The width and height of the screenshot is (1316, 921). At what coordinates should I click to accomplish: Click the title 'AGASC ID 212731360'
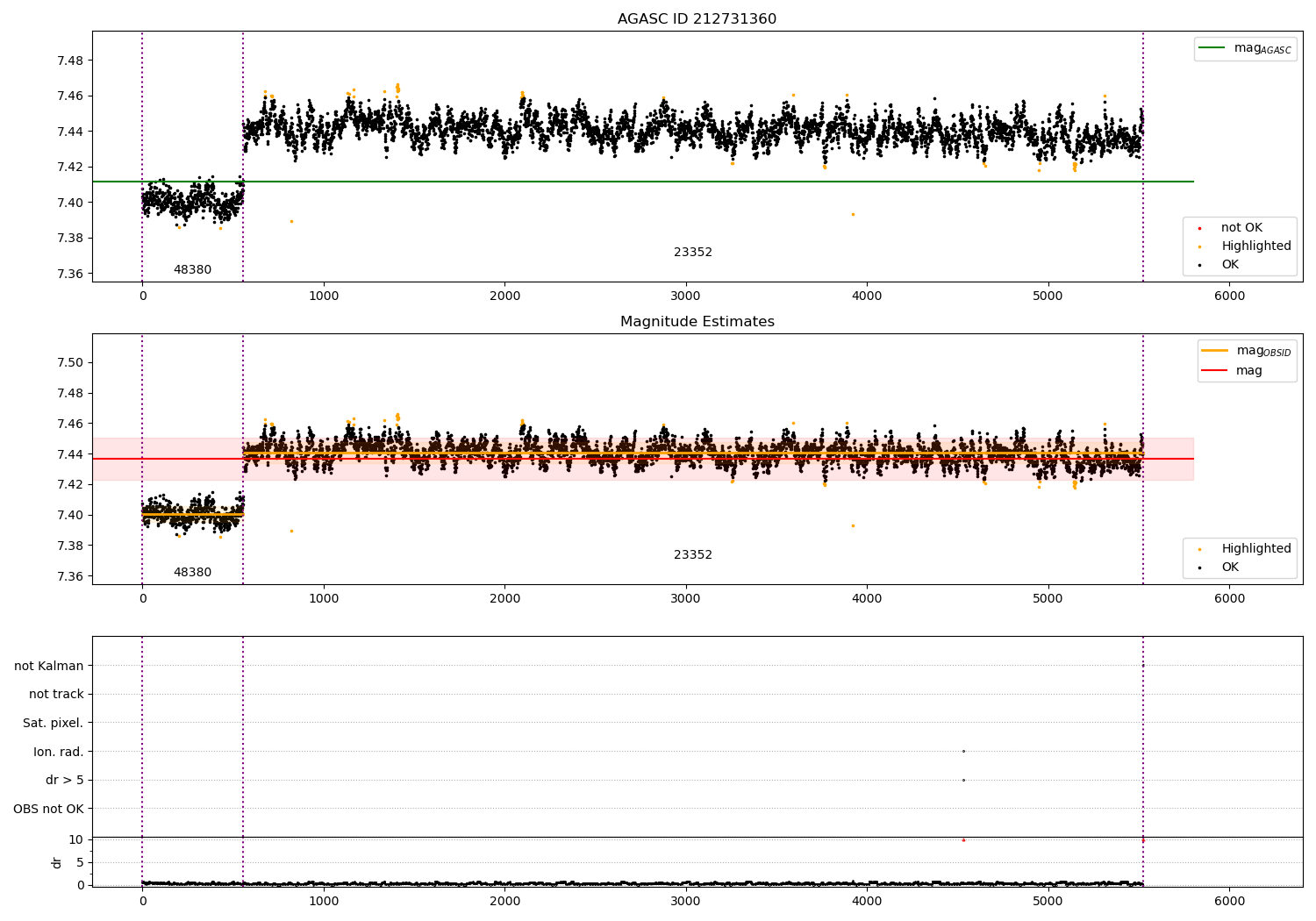(697, 19)
